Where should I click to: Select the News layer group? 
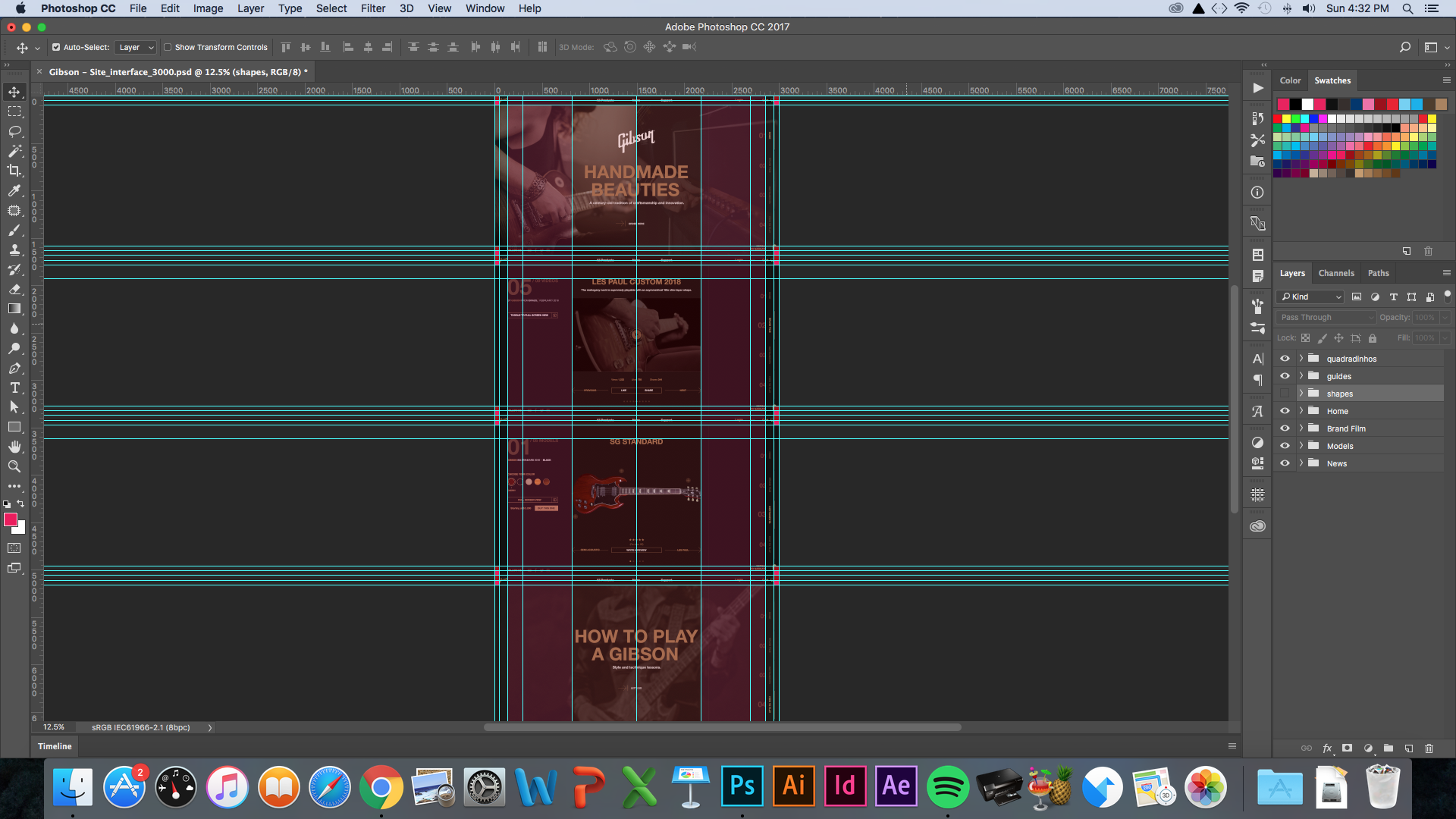tap(1360, 463)
